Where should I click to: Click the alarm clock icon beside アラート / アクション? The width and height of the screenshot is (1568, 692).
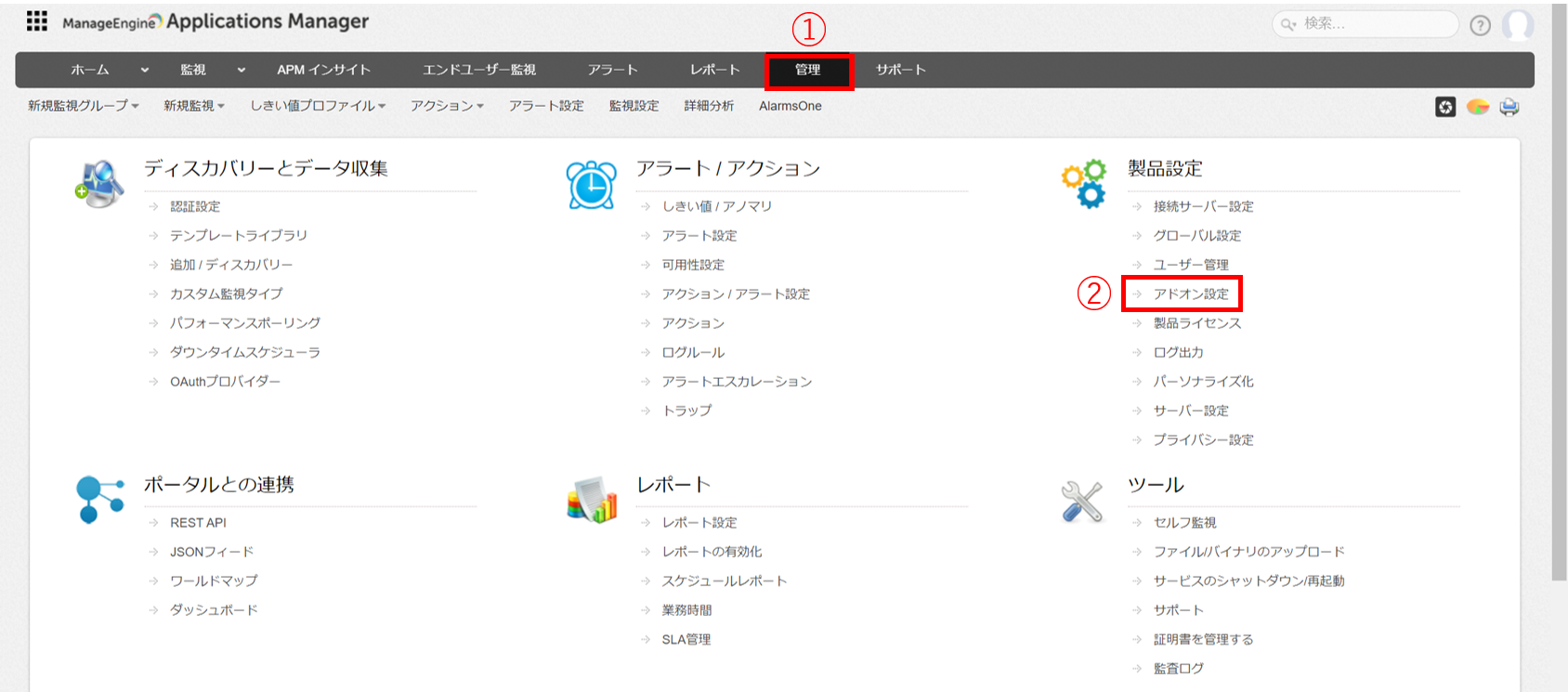pyautogui.click(x=592, y=184)
